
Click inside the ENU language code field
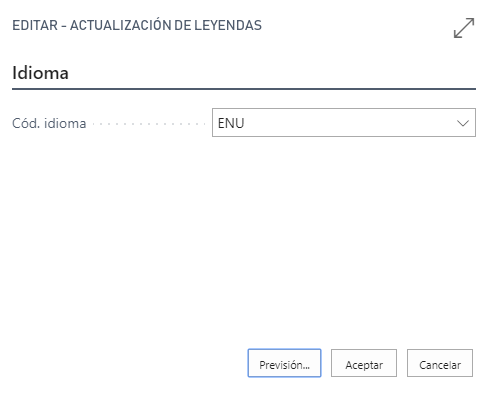click(x=344, y=122)
